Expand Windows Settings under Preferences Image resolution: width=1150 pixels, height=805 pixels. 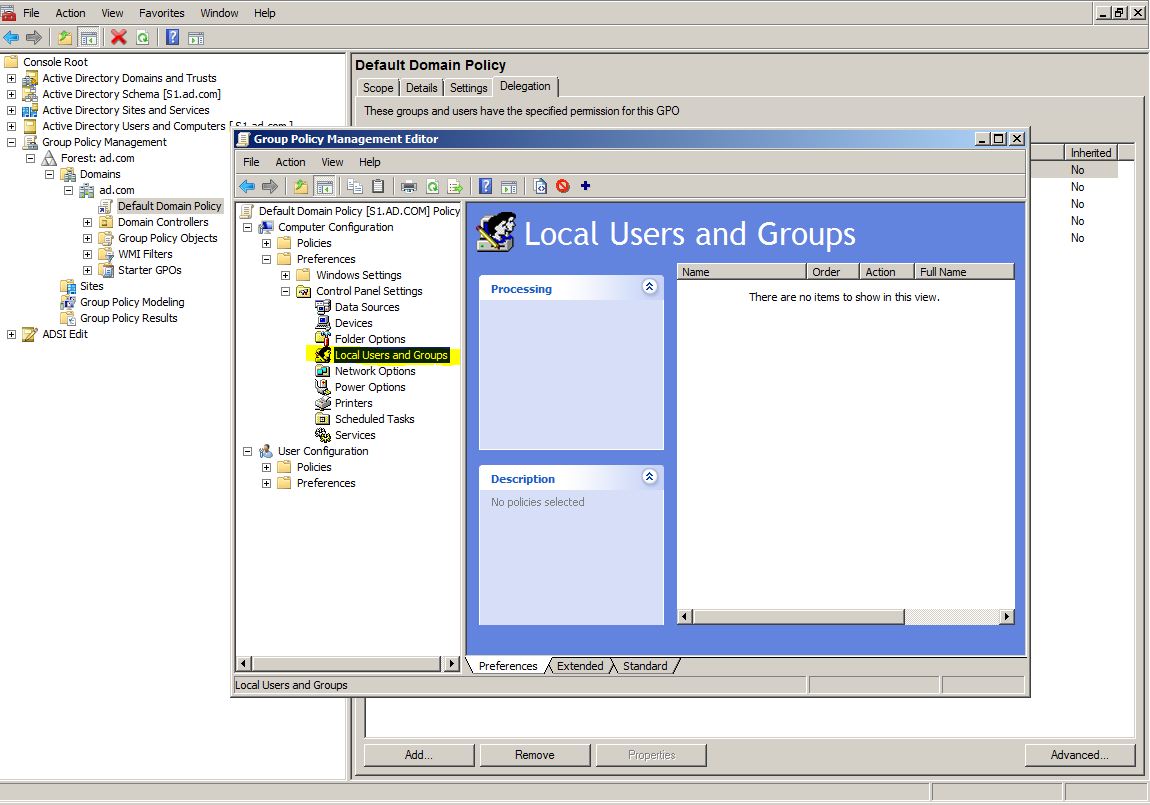285,276
